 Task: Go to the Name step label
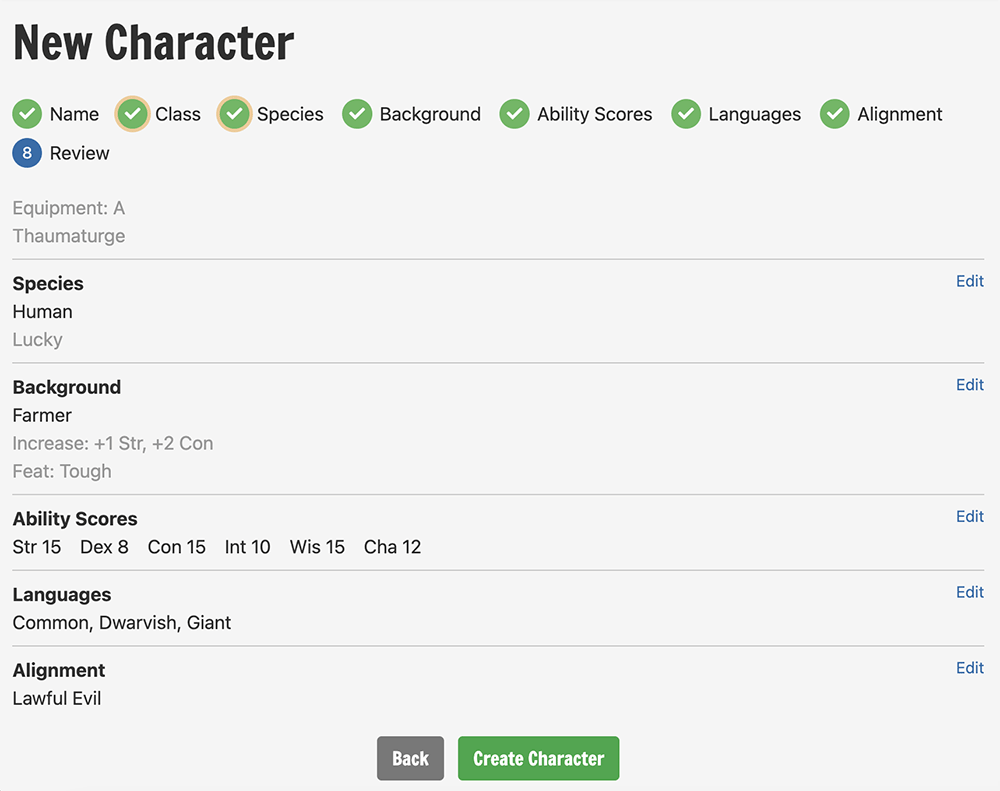(75, 114)
